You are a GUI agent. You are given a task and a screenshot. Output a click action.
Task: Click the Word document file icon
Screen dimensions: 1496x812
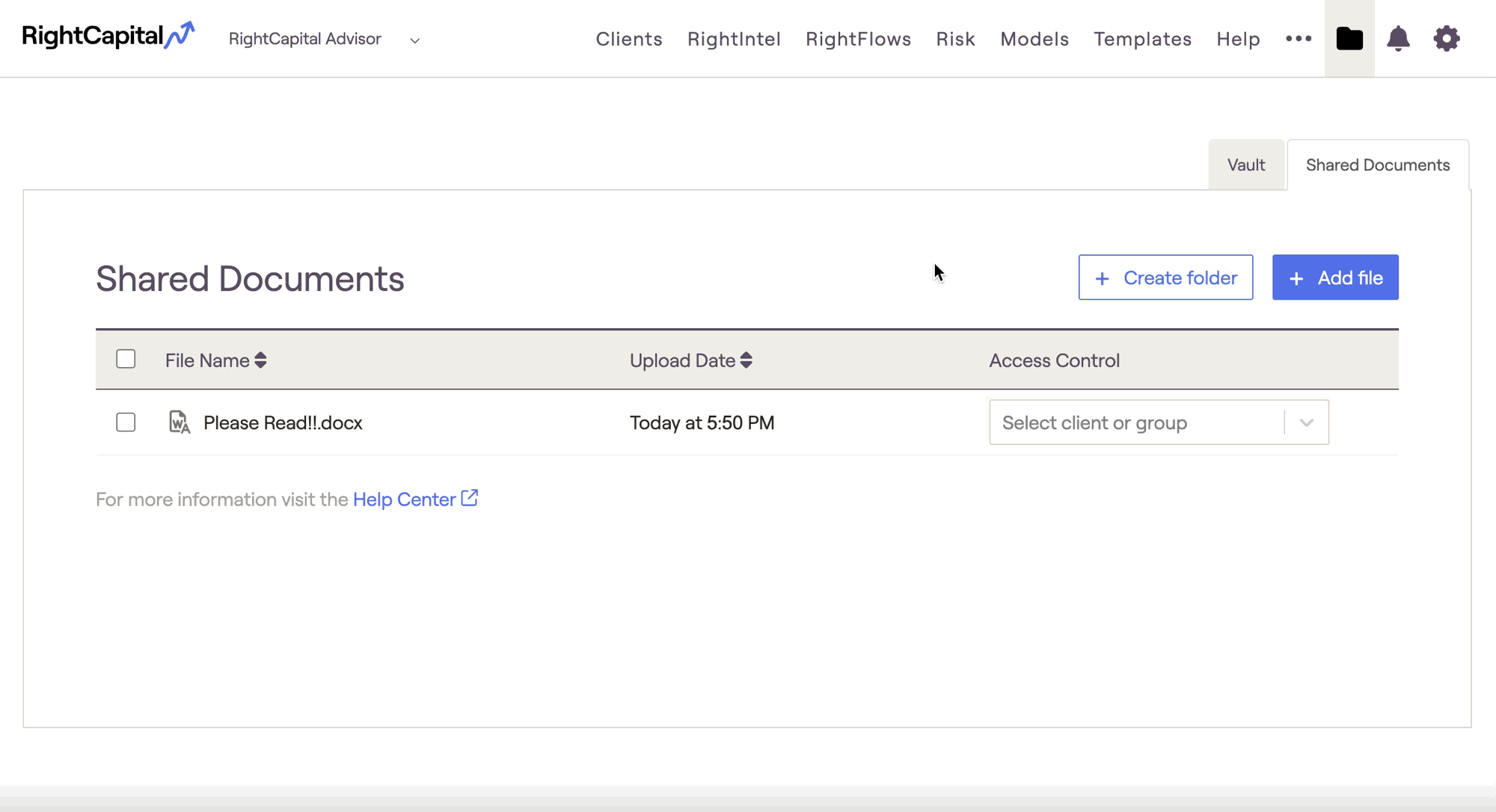pyautogui.click(x=179, y=422)
